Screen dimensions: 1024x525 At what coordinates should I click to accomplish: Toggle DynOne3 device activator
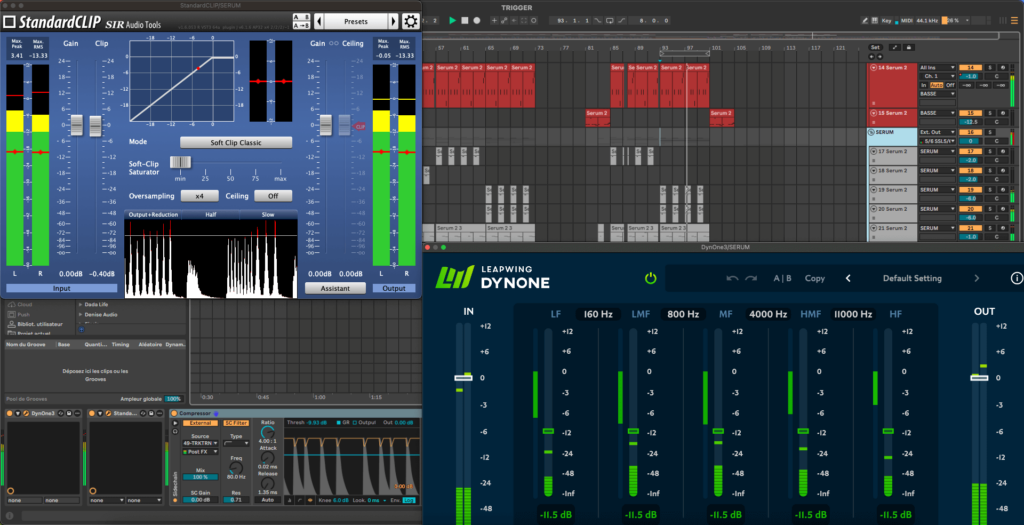click(x=10, y=413)
